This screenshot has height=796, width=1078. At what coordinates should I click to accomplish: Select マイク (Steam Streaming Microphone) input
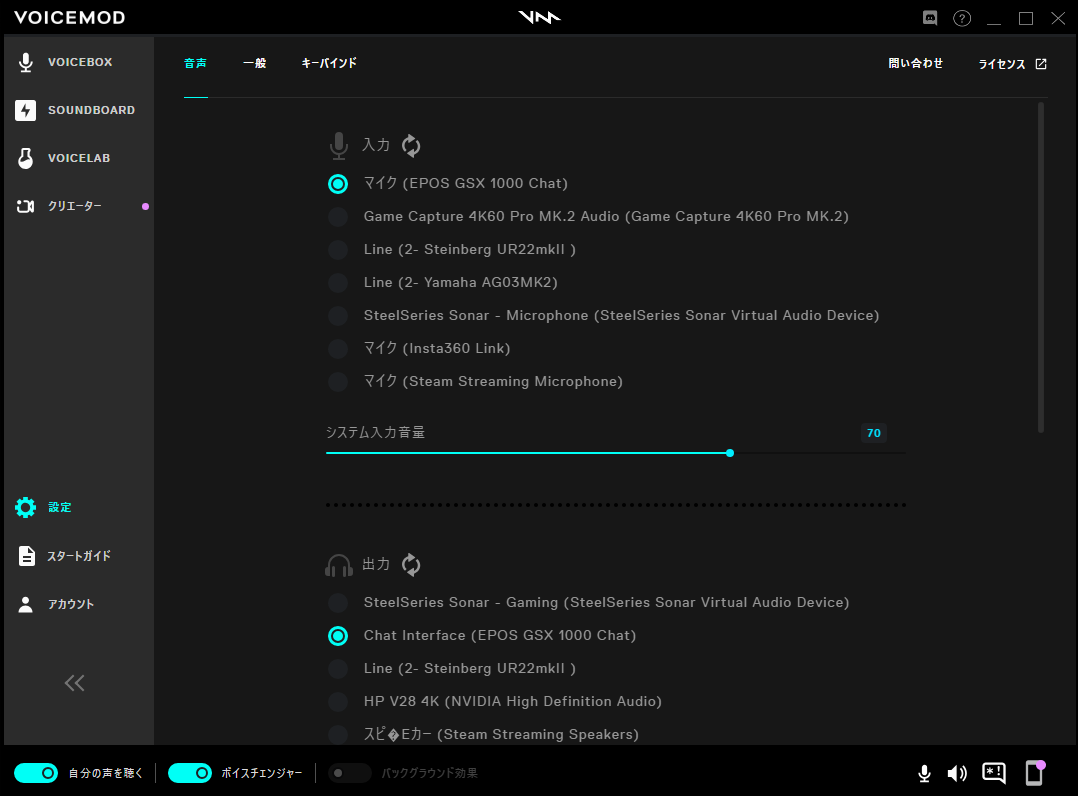475,382
